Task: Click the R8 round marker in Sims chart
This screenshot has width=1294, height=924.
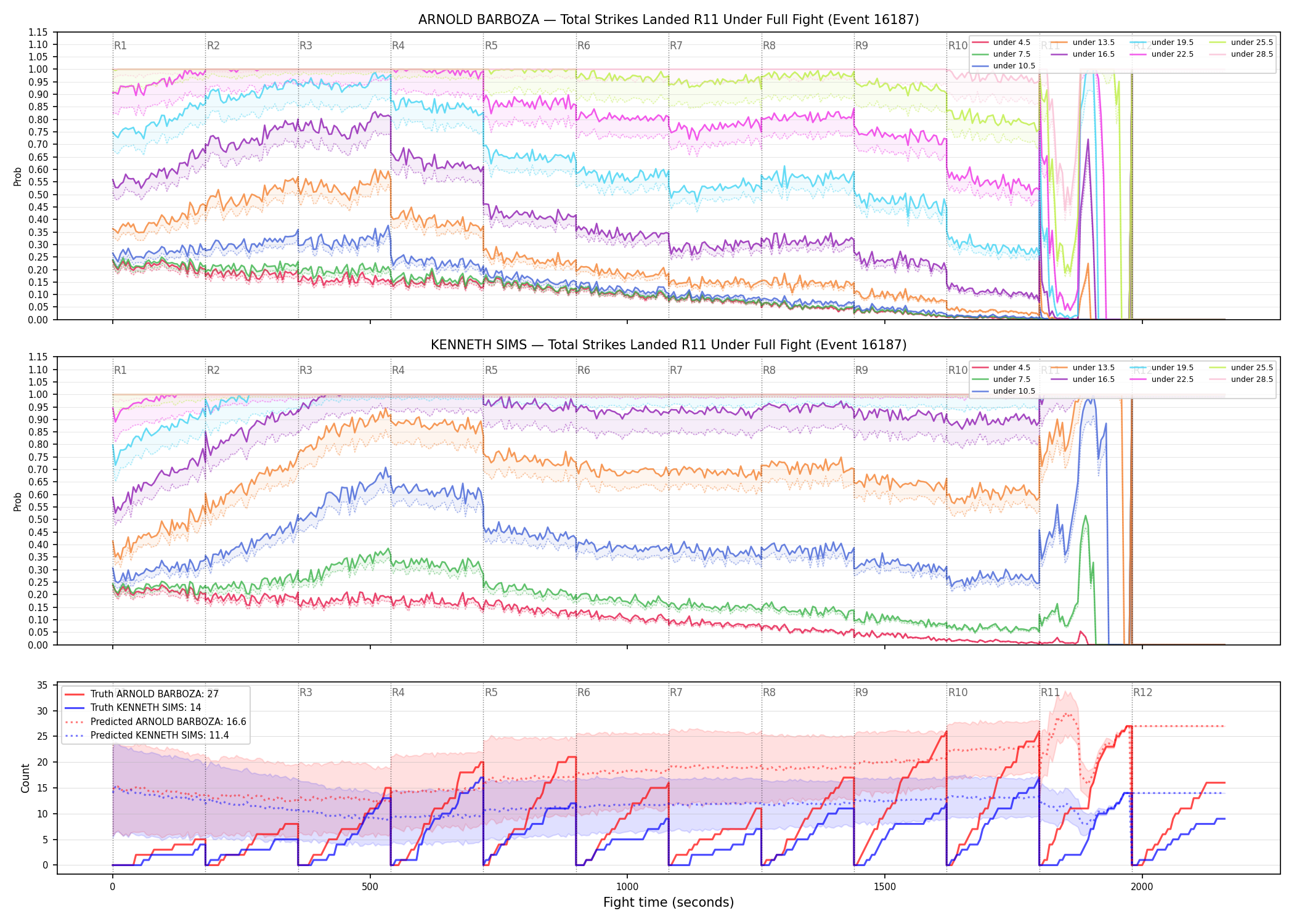Action: coord(769,370)
